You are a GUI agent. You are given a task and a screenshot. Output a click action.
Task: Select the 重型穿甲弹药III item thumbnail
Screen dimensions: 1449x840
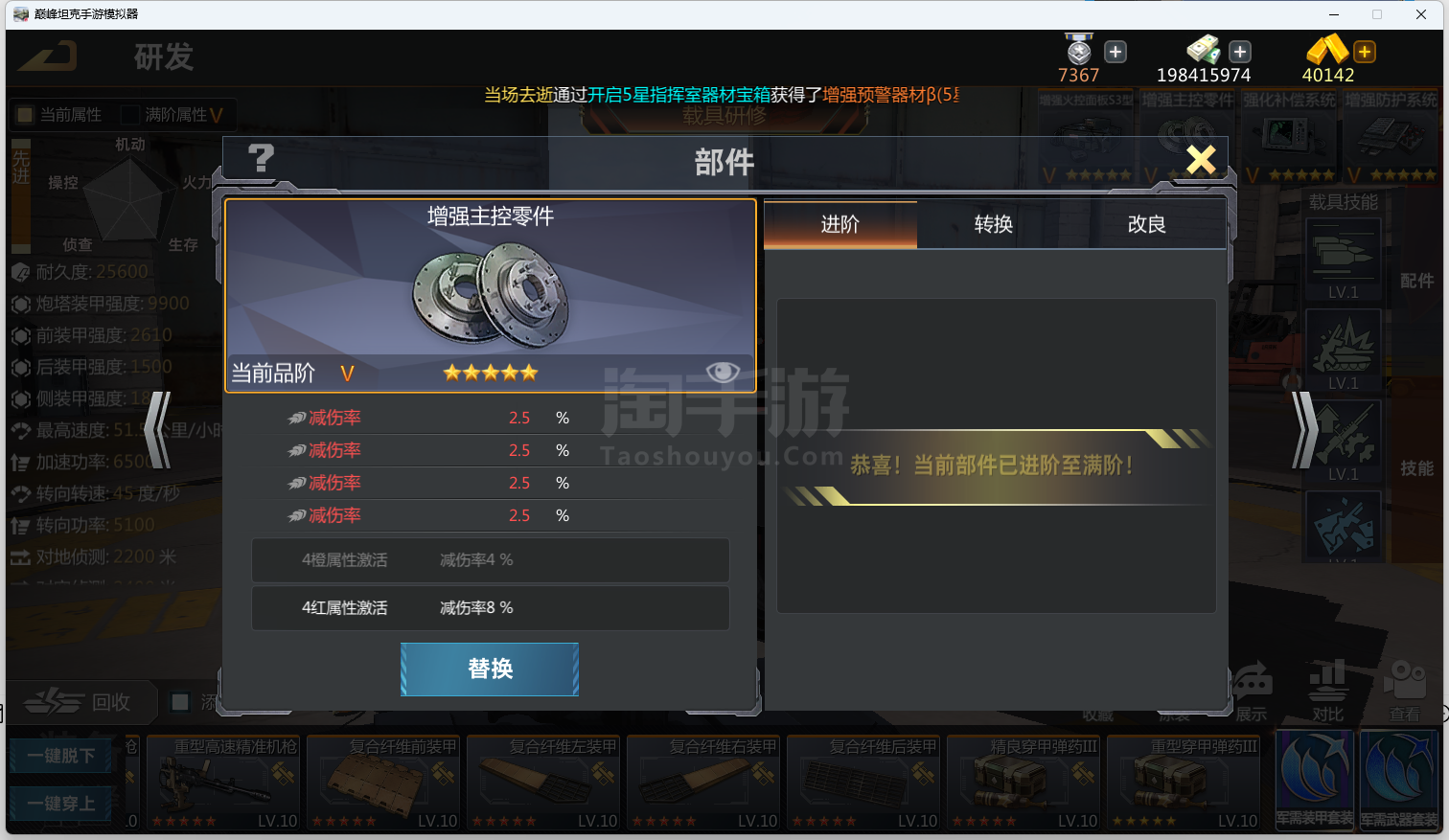coord(1183,783)
